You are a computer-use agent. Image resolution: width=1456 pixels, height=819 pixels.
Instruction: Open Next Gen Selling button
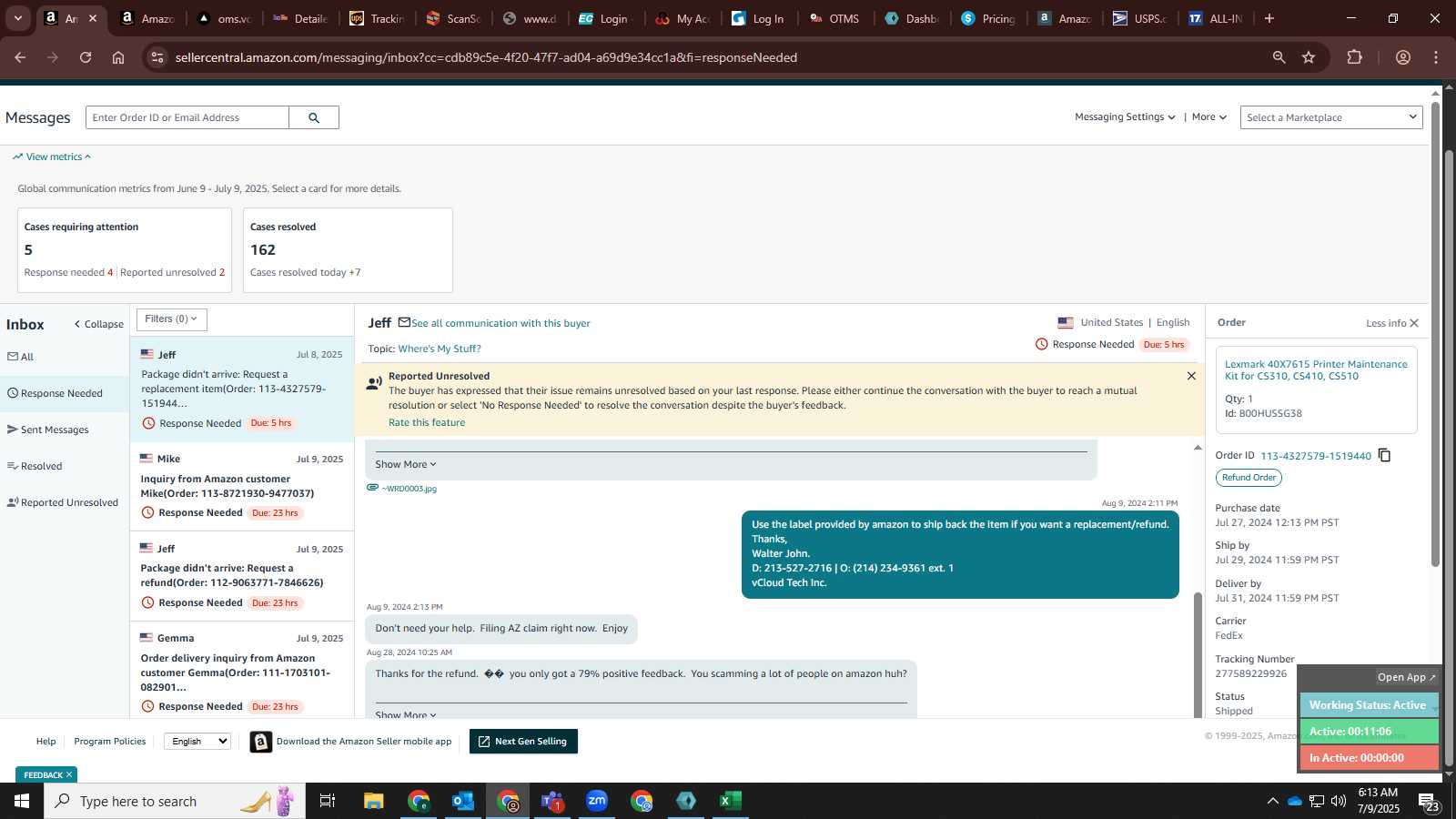[x=523, y=742]
